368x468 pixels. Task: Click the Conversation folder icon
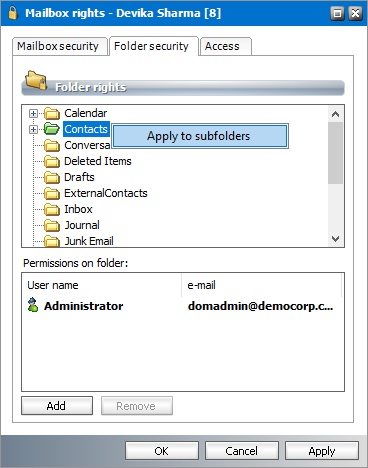[52, 145]
